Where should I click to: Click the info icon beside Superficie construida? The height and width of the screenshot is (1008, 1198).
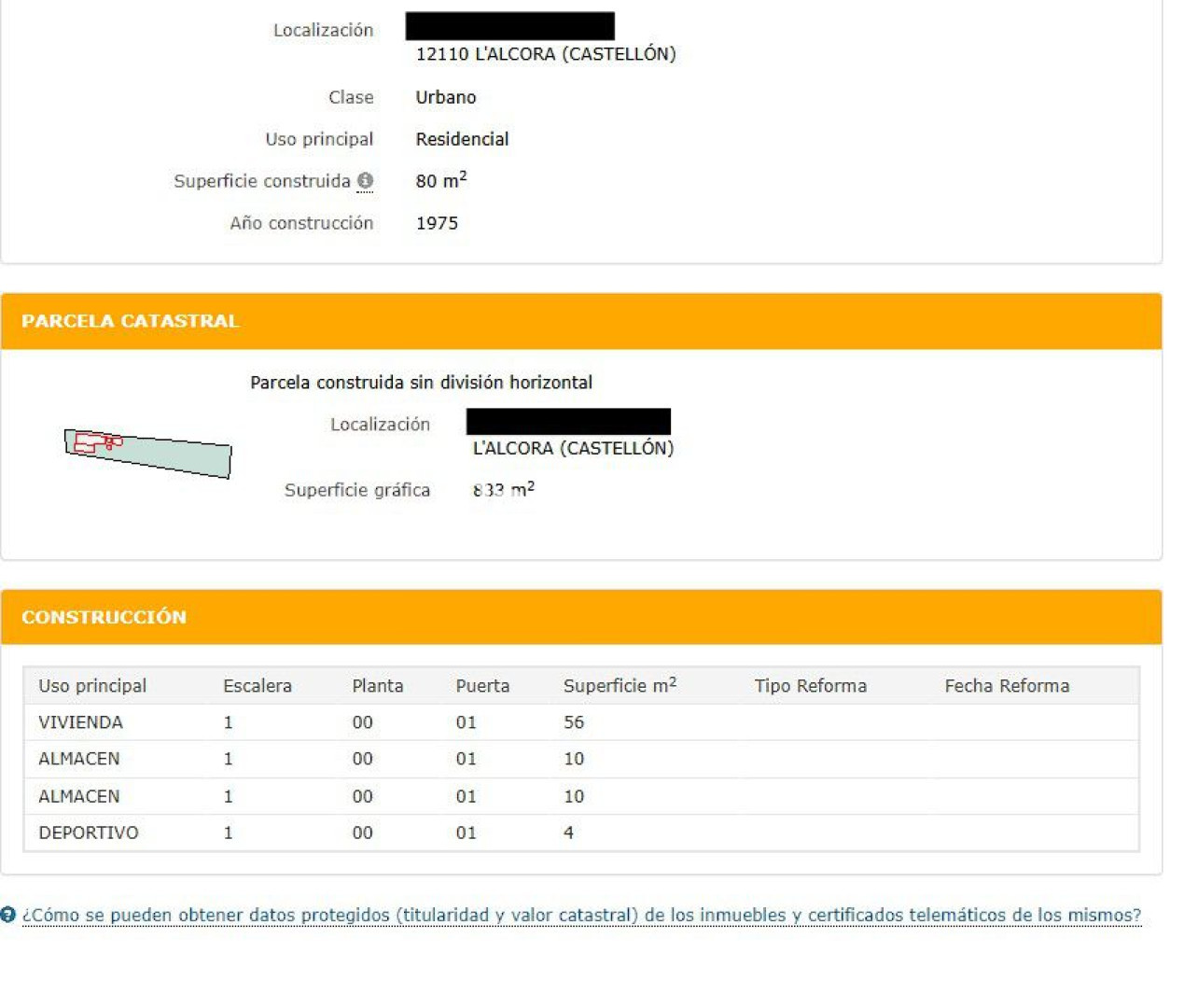click(x=365, y=180)
